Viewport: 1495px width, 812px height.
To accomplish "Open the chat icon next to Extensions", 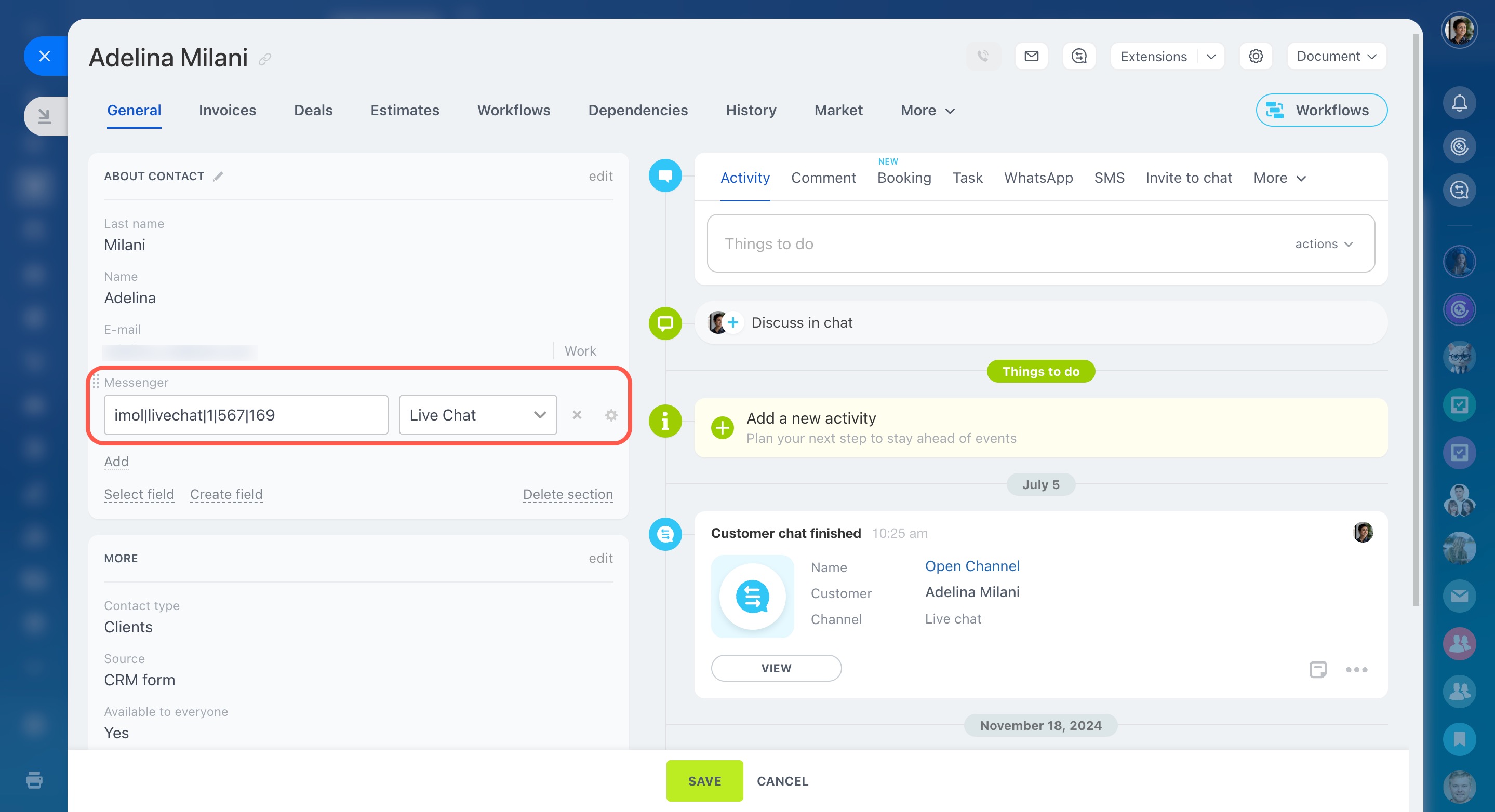I will pos(1079,56).
